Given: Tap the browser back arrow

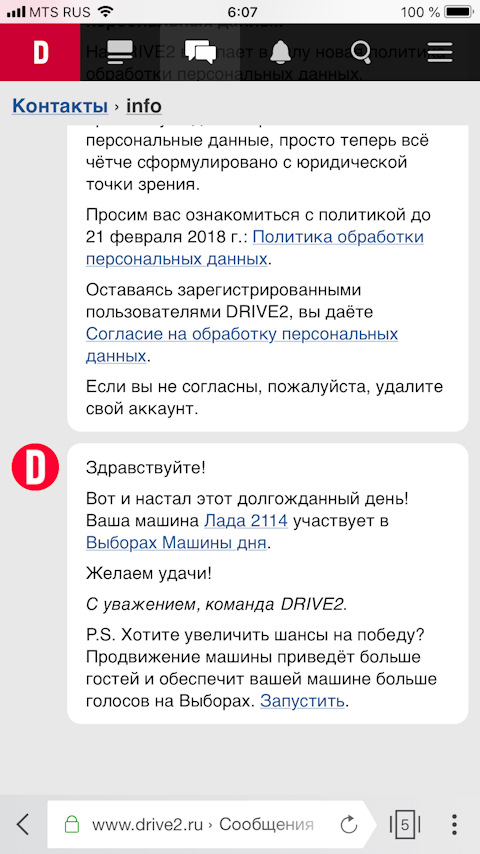Looking at the screenshot, I should [22, 824].
